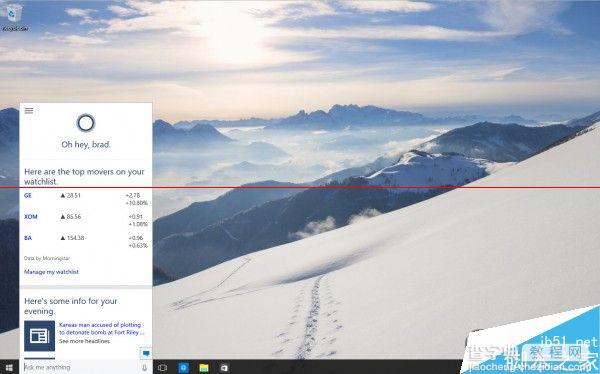Open the Kansas man news headline
The width and height of the screenshot is (600, 374).
pos(101,328)
